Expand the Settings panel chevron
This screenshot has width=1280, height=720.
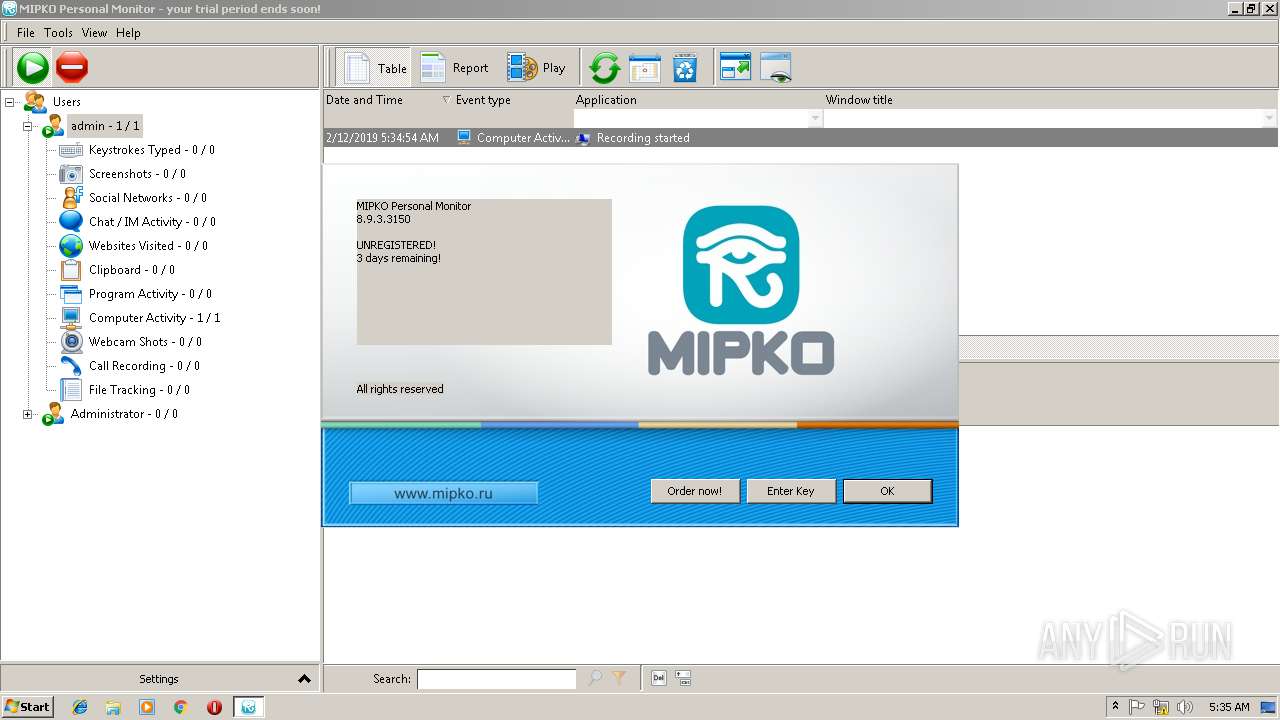[304, 679]
